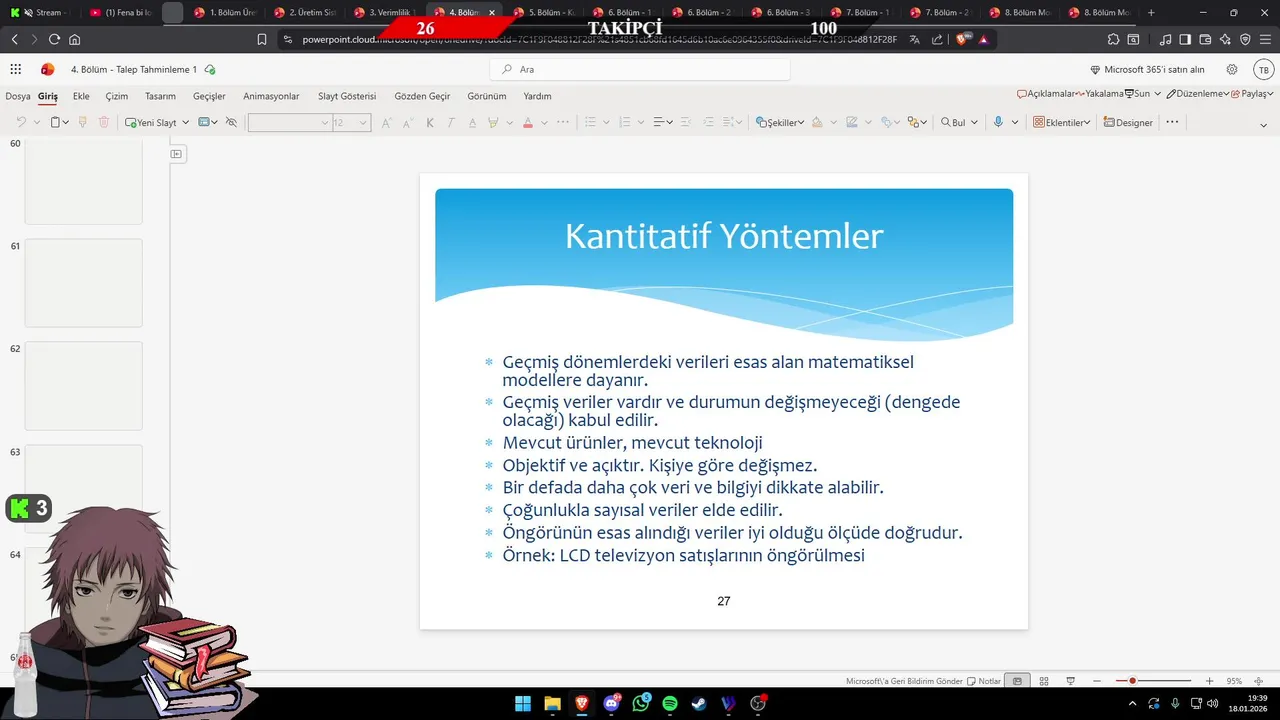The height and width of the screenshot is (720, 1280).
Task: Open Spotify from the taskbar
Action: (670, 704)
